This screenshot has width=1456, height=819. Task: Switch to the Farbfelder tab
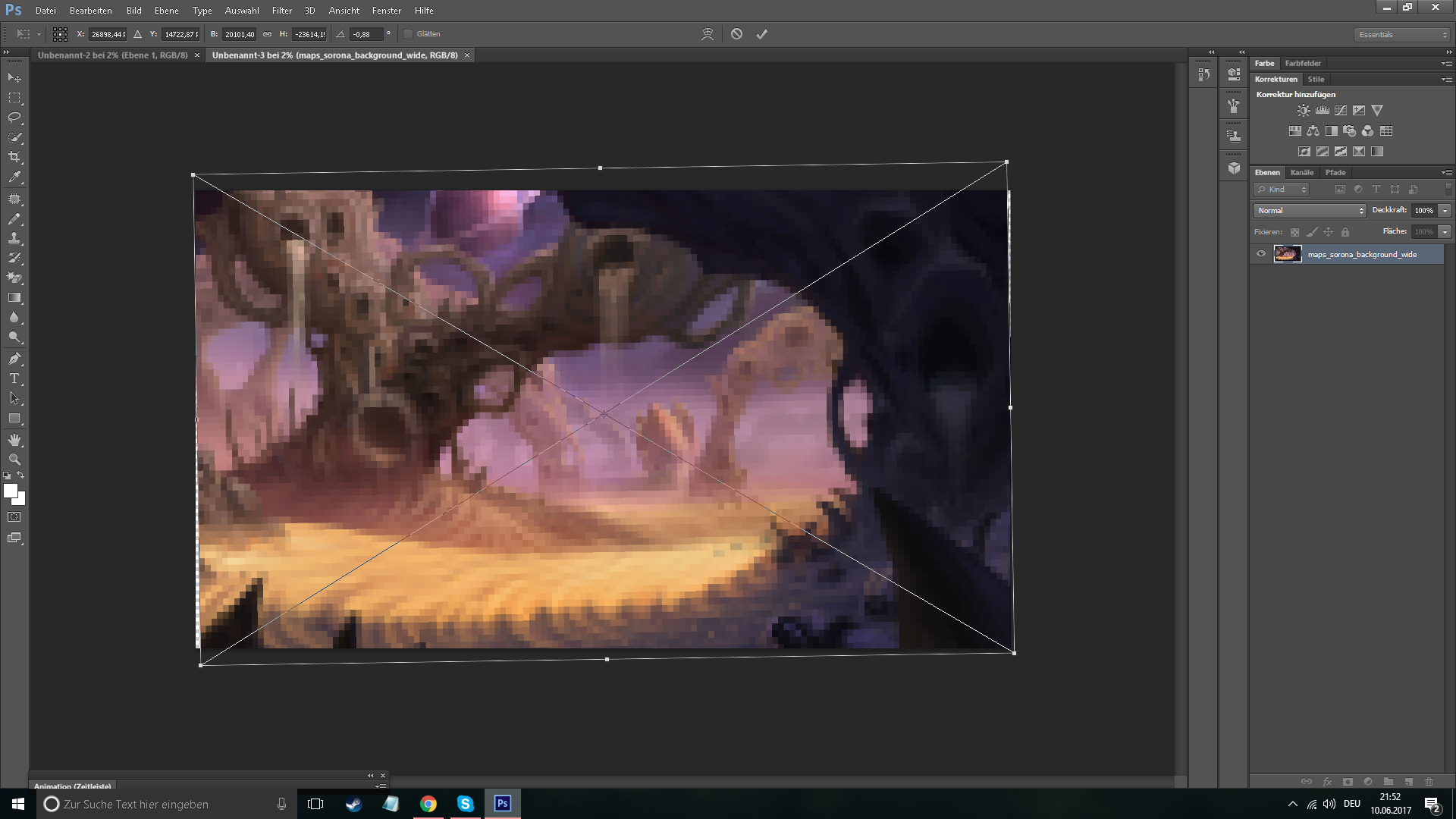tap(1303, 64)
